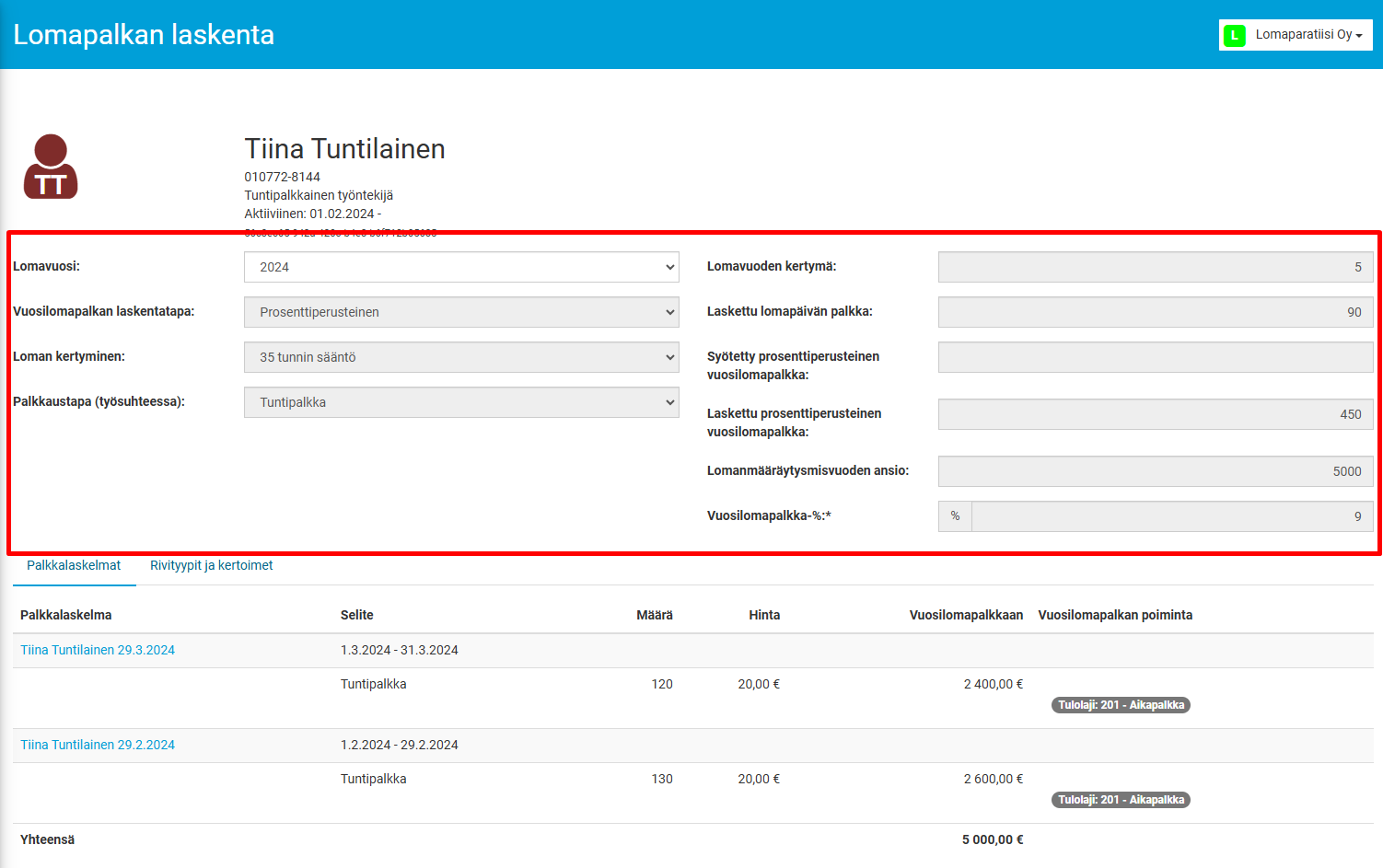The height and width of the screenshot is (868, 1383).
Task: Click the Vuosilomapalkkaan column header
Action: [966, 615]
